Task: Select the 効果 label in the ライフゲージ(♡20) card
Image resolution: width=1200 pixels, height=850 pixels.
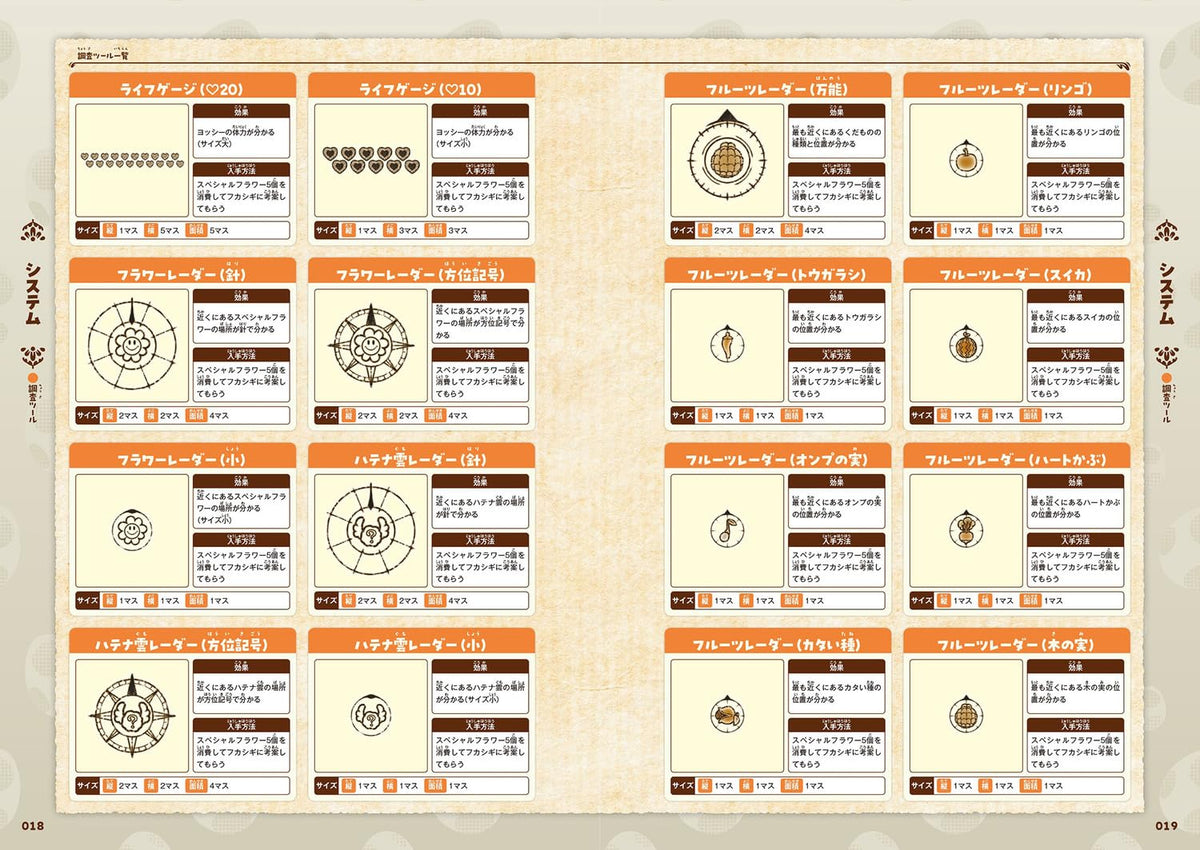Action: tap(241, 113)
